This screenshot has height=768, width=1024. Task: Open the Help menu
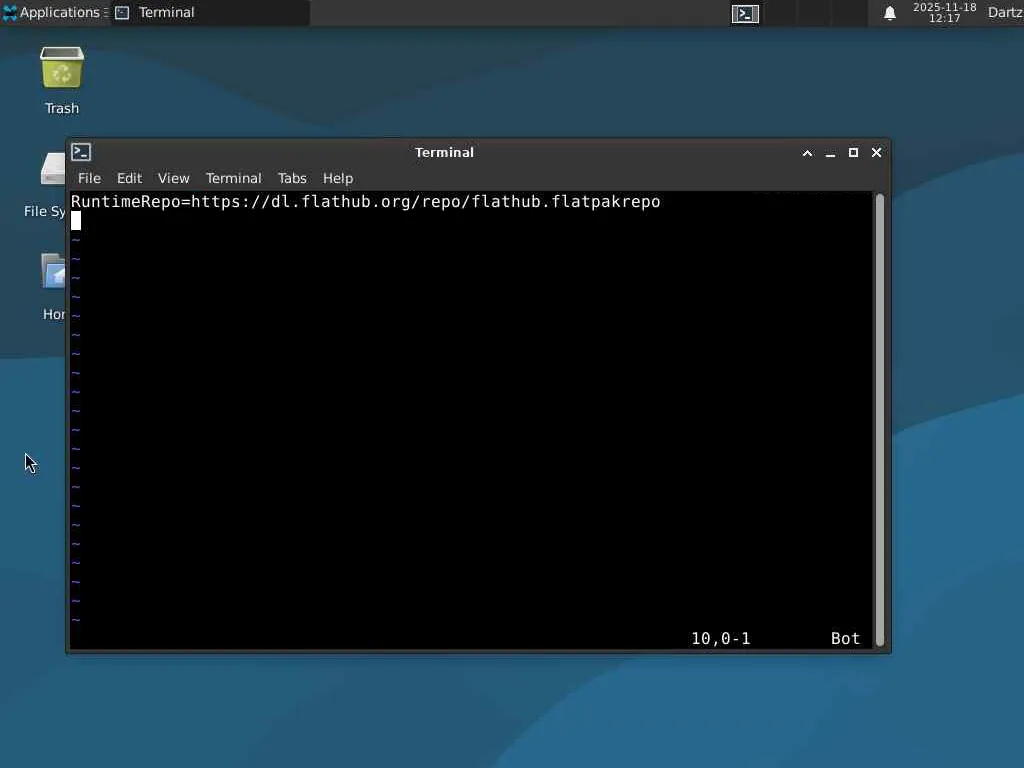click(x=338, y=178)
